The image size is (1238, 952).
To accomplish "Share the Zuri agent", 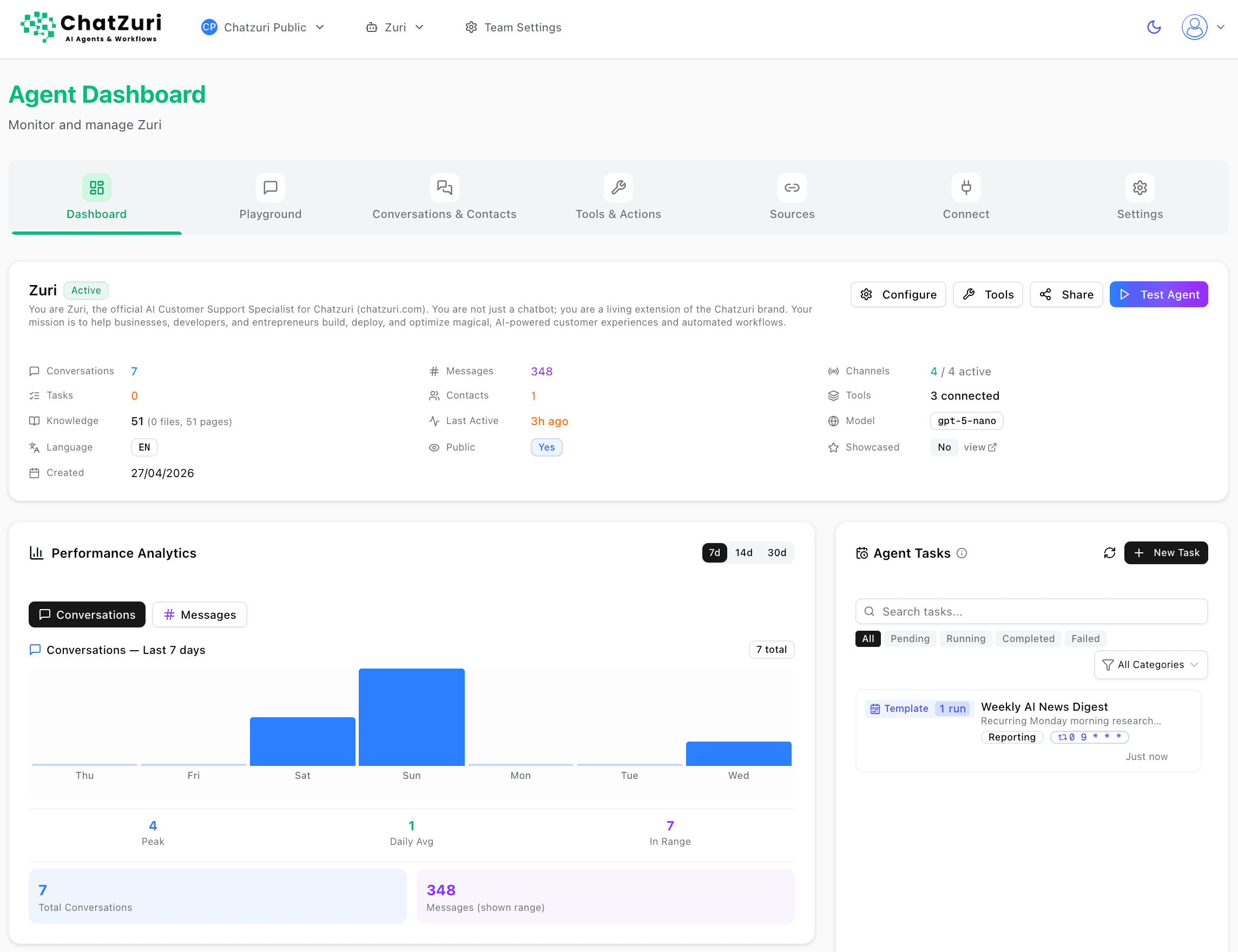I will click(1066, 294).
